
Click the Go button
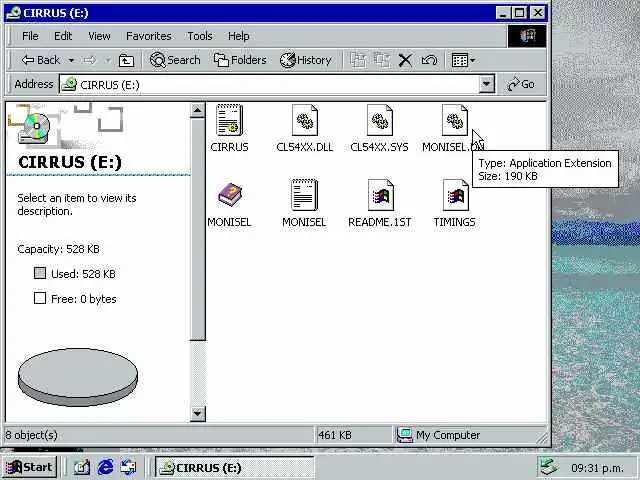[x=521, y=84]
